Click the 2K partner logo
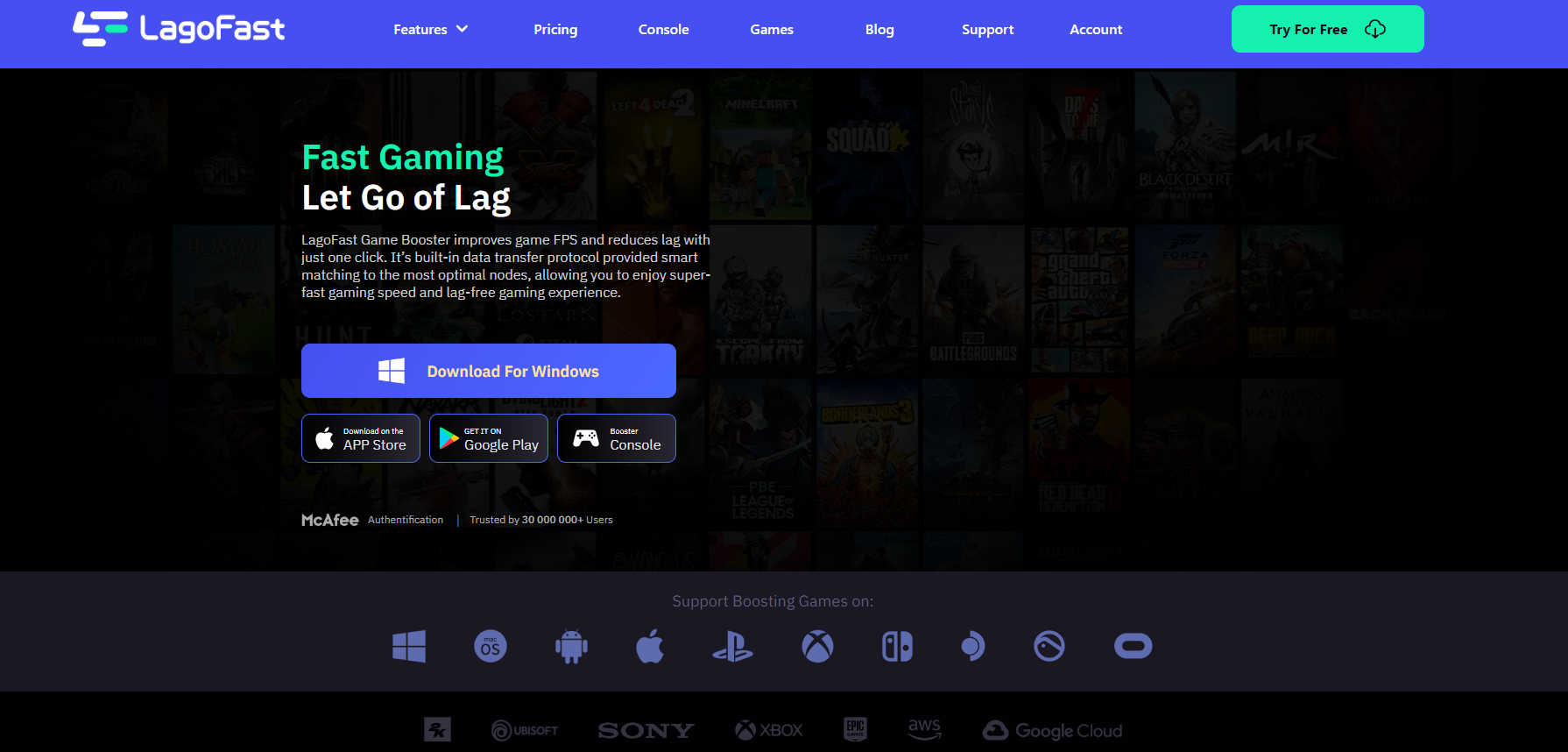 pos(437,729)
